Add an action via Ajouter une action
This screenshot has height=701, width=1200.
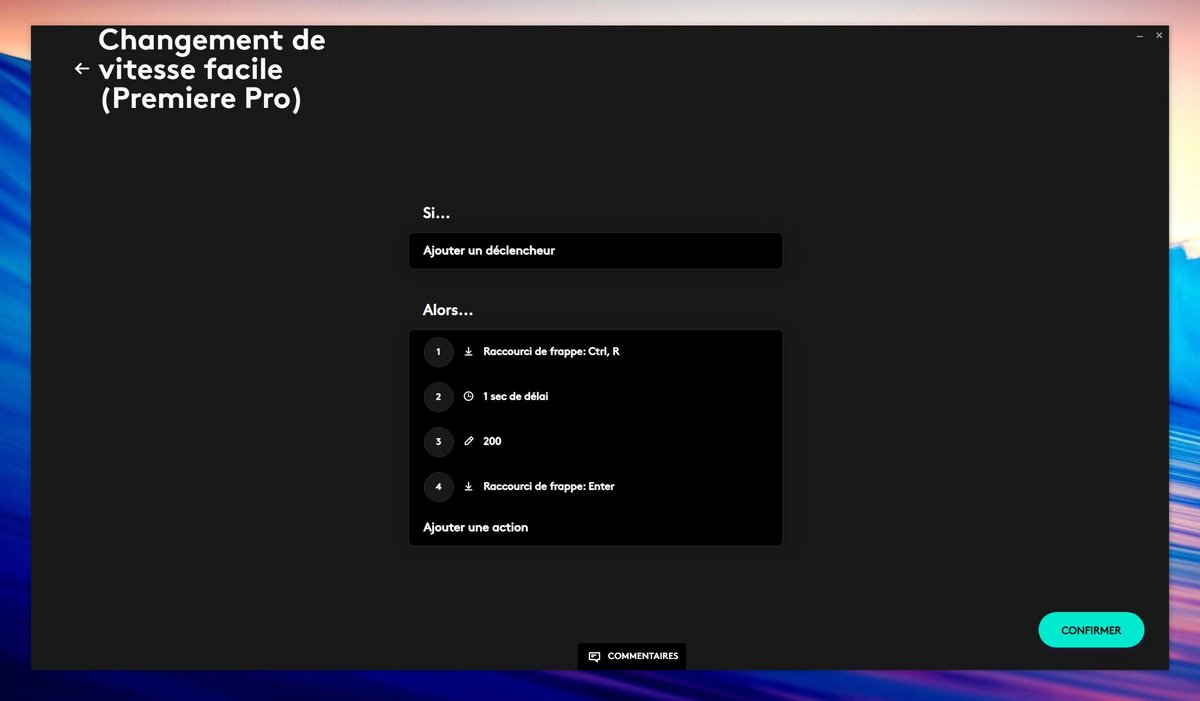(x=476, y=527)
